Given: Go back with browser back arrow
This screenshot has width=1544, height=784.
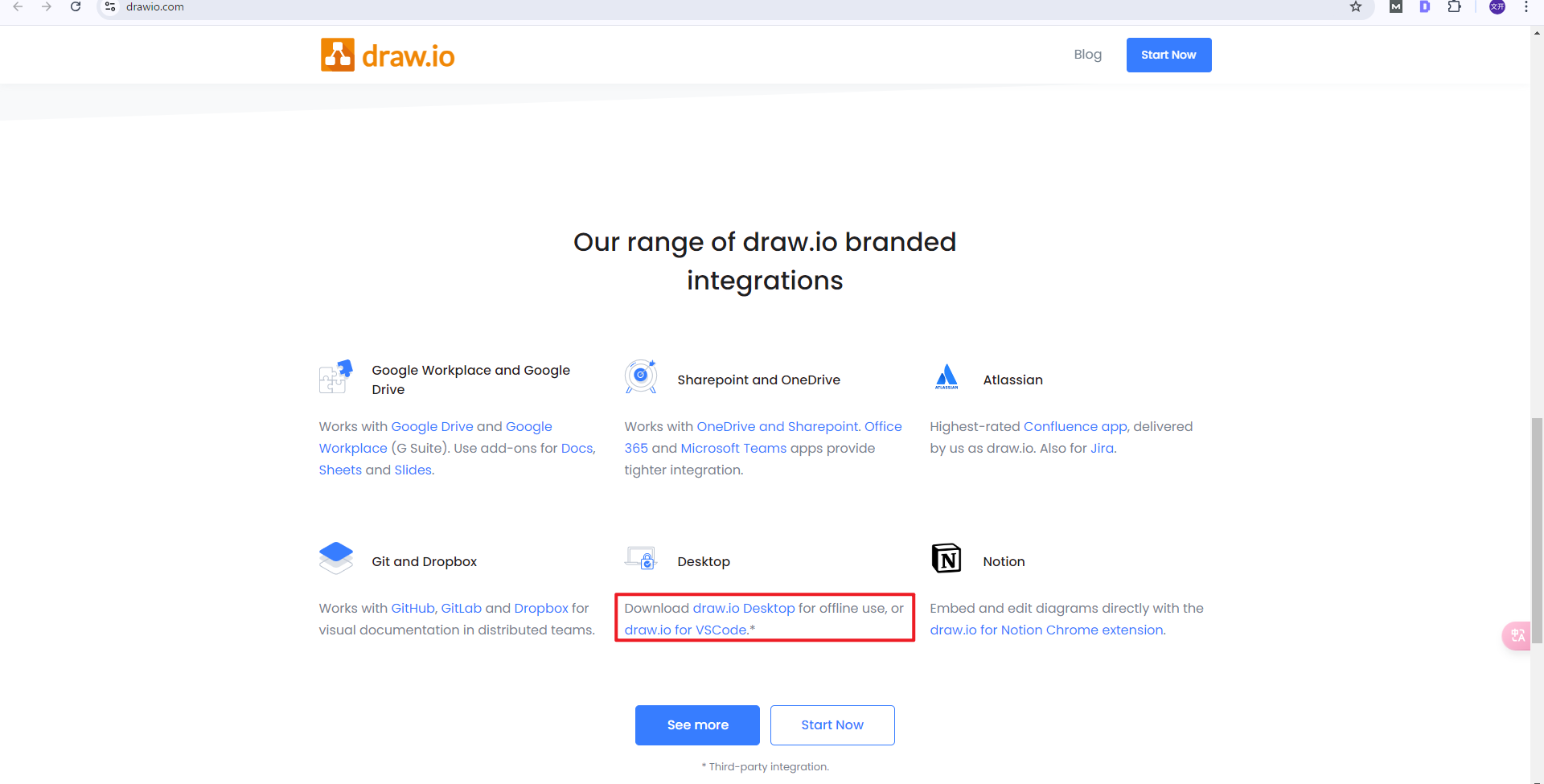Looking at the screenshot, I should 18,7.
